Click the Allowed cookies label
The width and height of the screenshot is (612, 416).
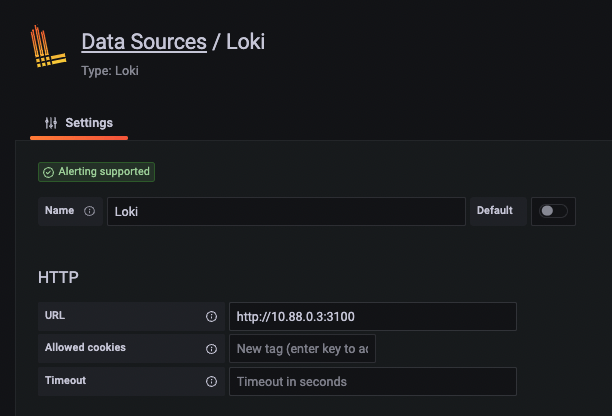85,348
